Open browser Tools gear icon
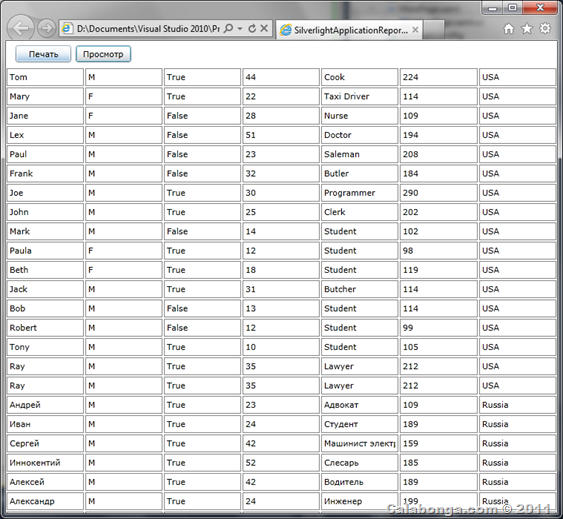The width and height of the screenshot is (563, 519). [x=545, y=28]
